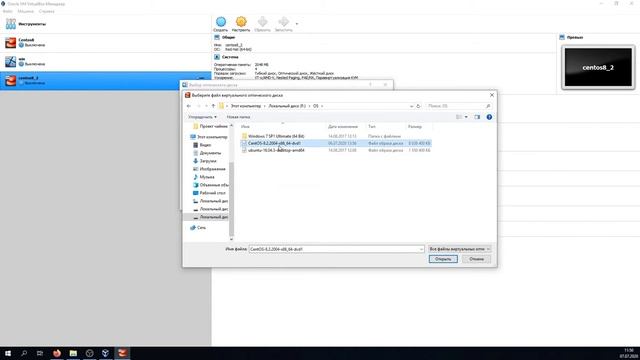
Task: Open Изображения in the navigation pane
Action: coord(209,169)
